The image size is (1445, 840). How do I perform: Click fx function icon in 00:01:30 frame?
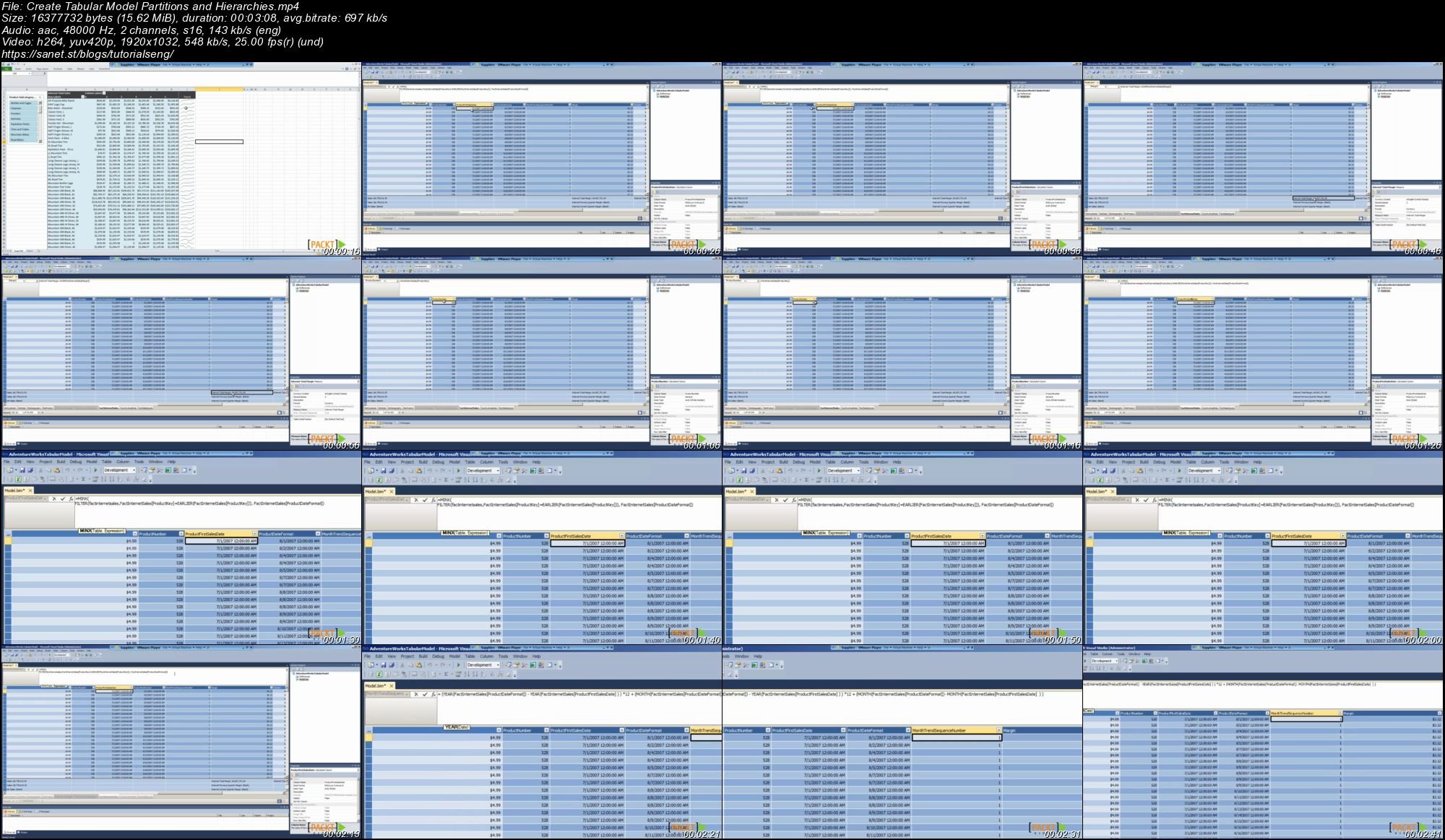pos(71,498)
